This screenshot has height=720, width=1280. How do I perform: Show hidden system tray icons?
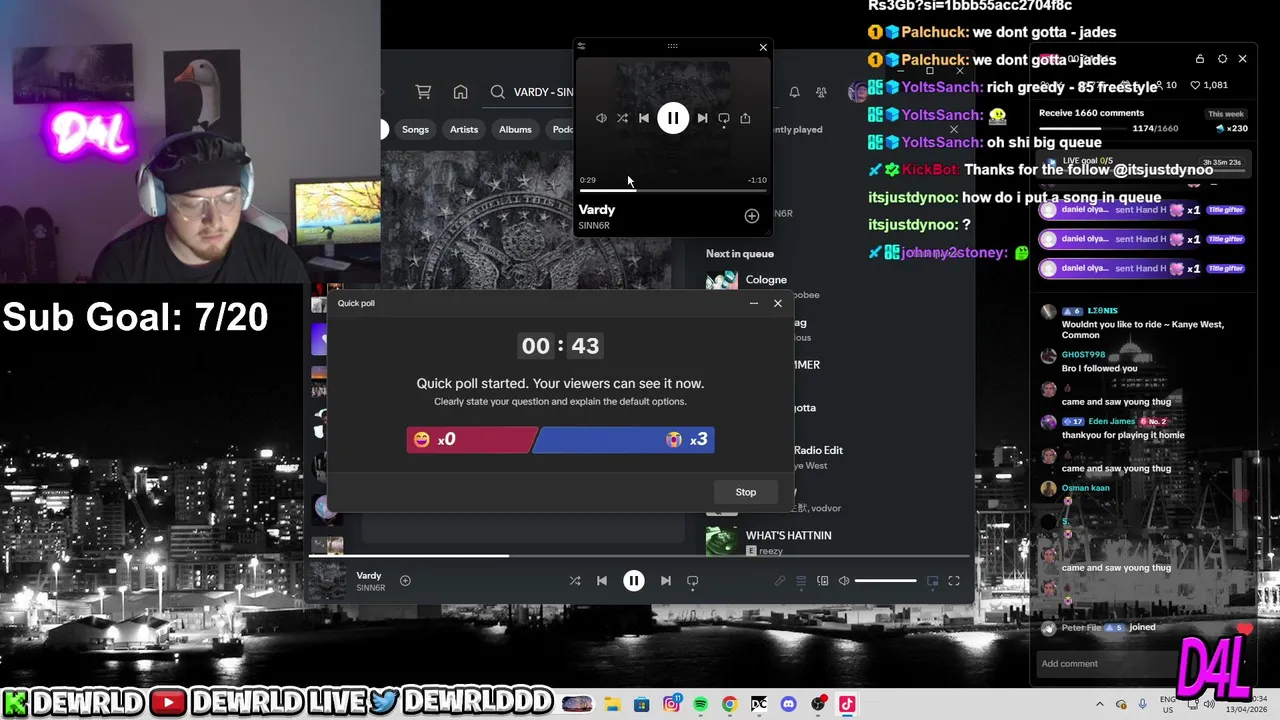coord(1100,704)
